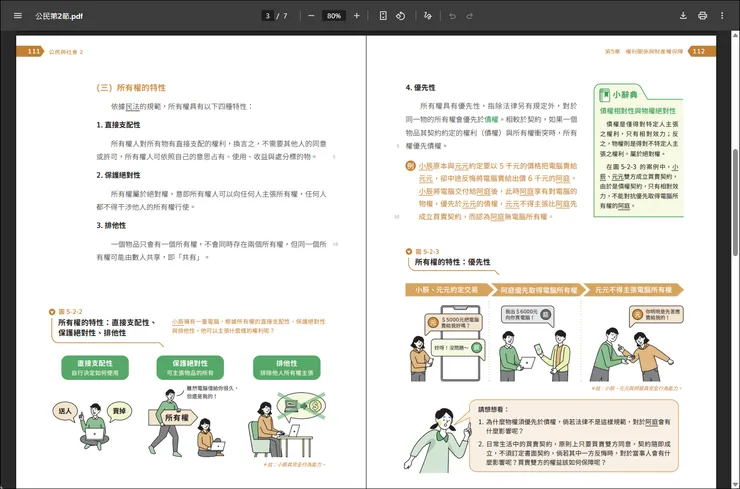Click the 請想想看 prompt text
The image size is (740, 489).
[x=493, y=409]
